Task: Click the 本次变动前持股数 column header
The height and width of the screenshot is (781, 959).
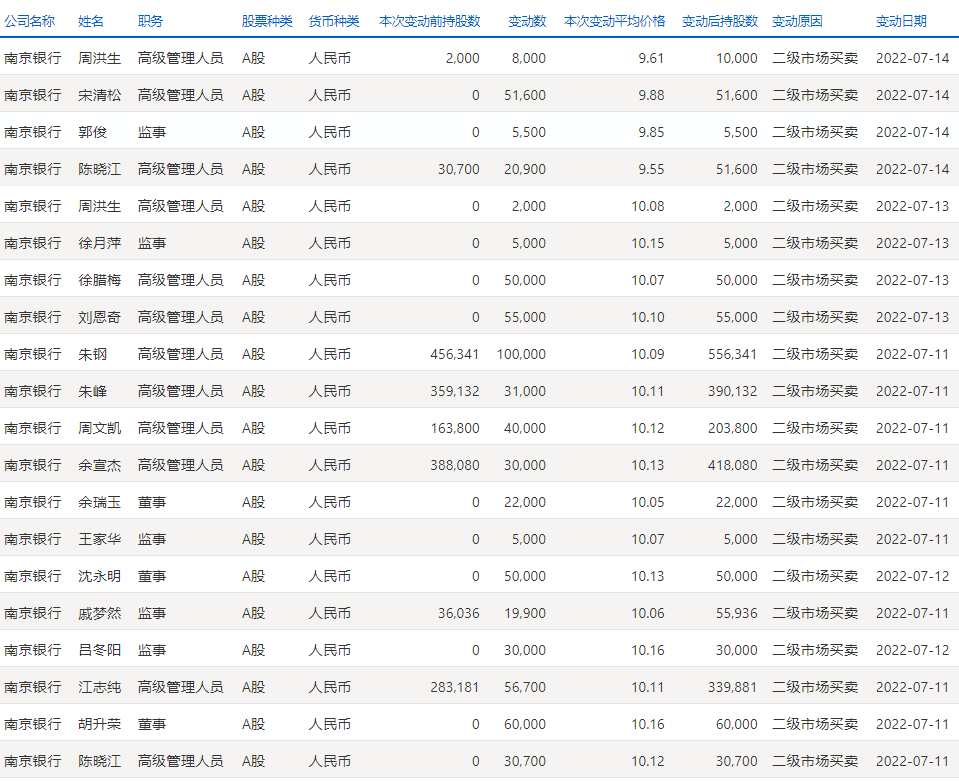Action: [430, 21]
